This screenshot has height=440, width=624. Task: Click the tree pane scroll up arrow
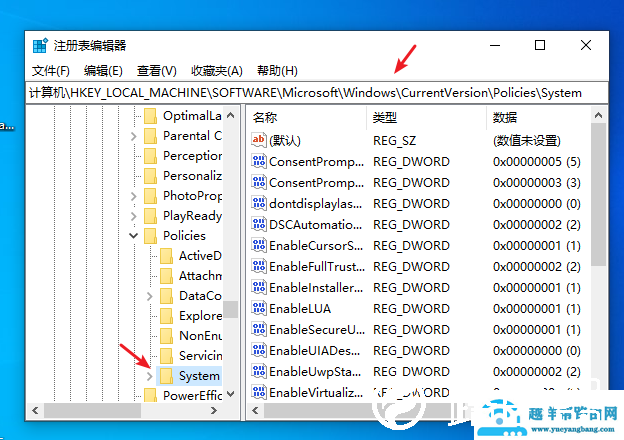click(230, 115)
